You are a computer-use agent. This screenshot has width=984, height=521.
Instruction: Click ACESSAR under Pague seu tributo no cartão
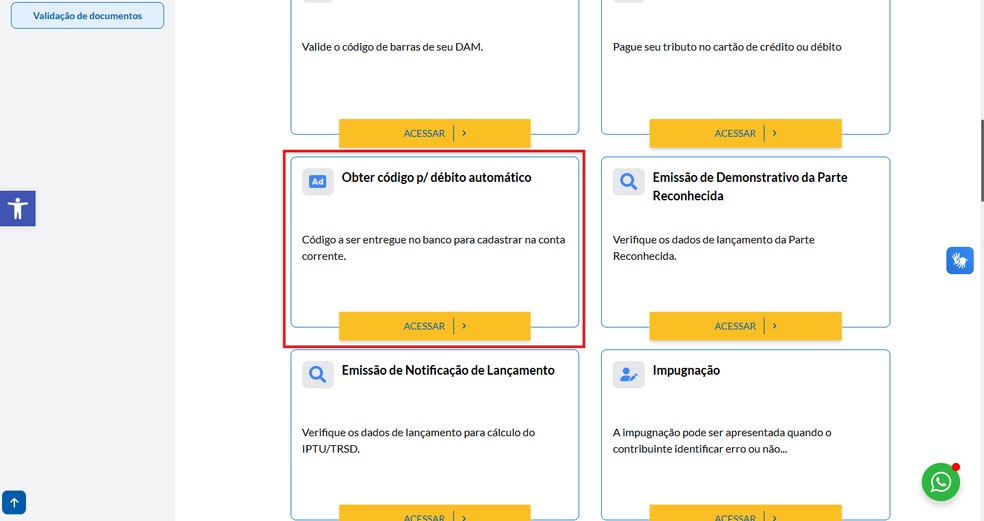(x=746, y=133)
